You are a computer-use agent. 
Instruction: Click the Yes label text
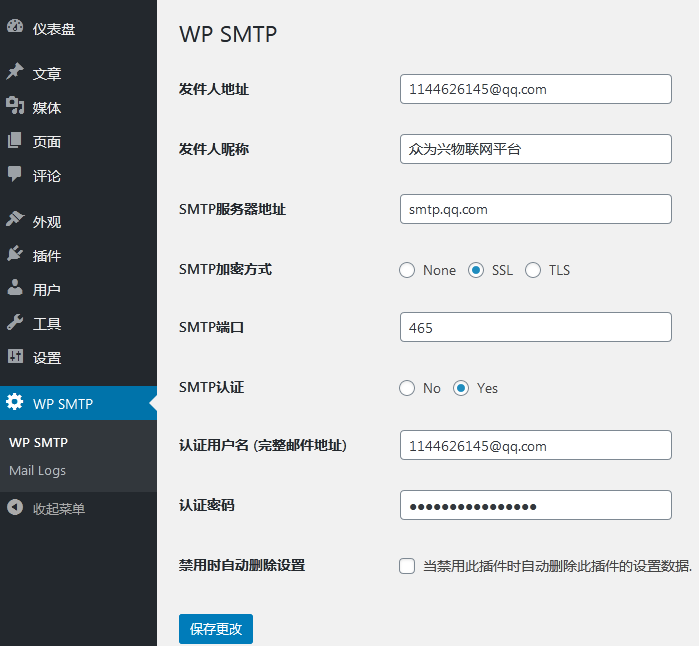point(487,388)
